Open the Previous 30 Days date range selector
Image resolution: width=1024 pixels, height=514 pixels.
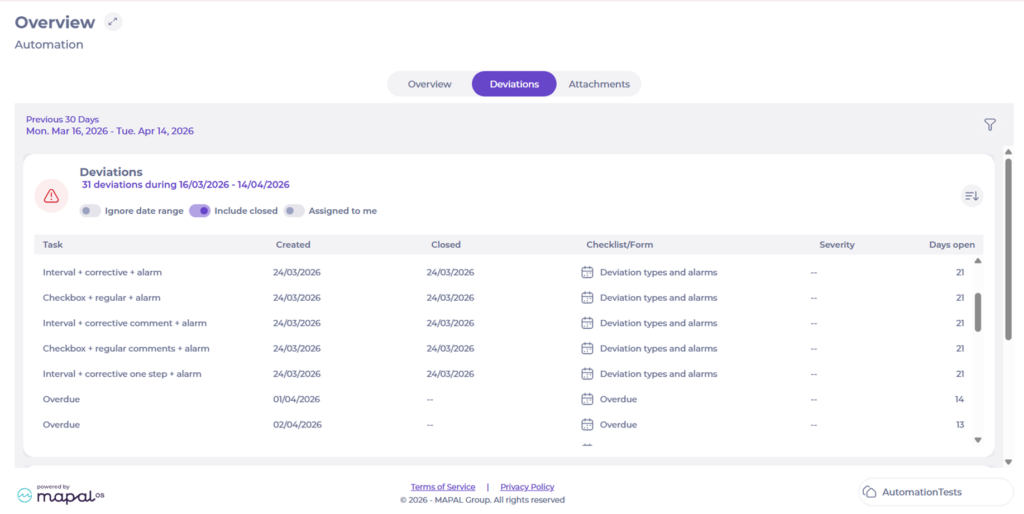(x=110, y=125)
